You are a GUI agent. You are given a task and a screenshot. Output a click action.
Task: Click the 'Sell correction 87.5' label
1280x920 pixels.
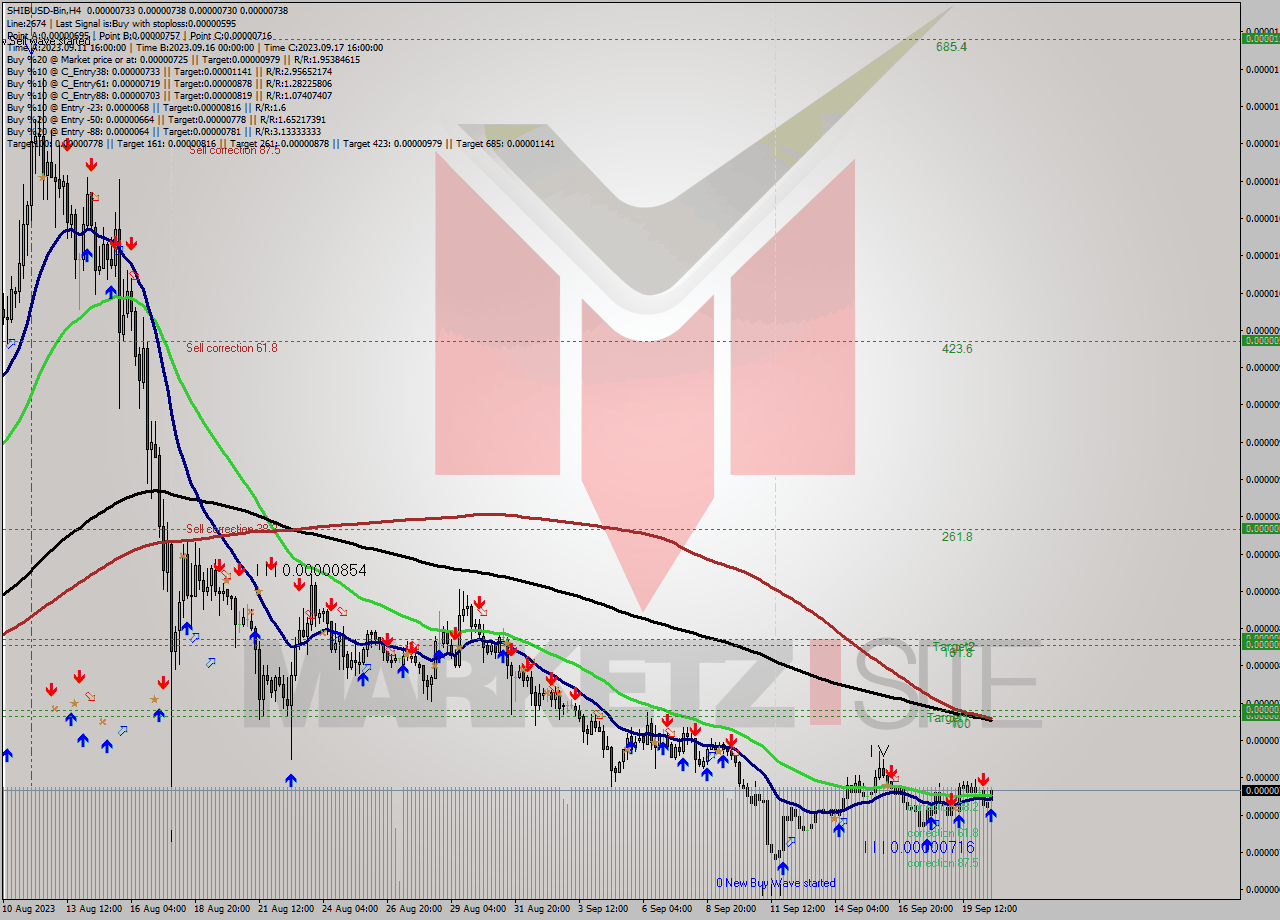234,150
